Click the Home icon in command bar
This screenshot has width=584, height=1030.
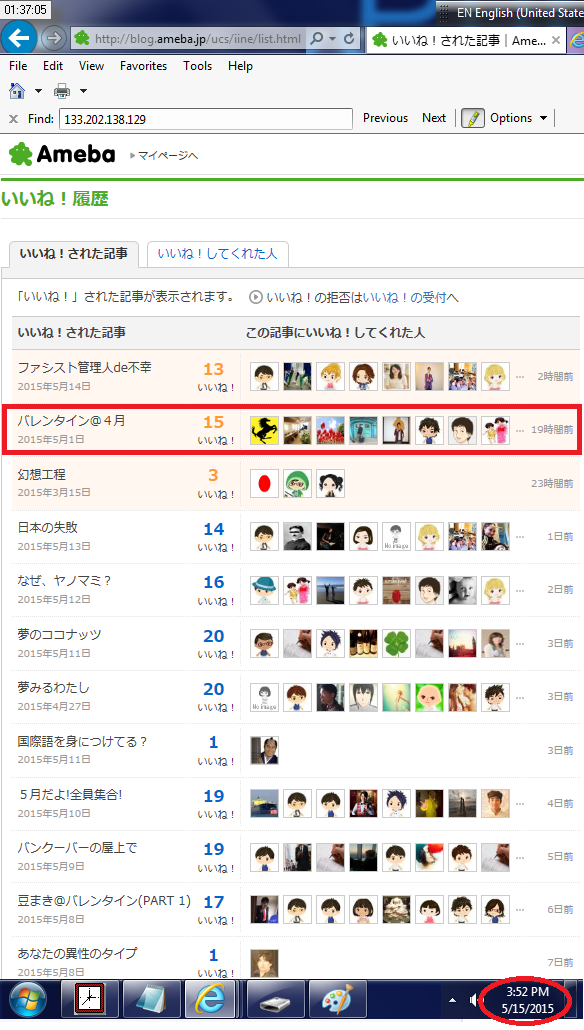pyautogui.click(x=17, y=91)
